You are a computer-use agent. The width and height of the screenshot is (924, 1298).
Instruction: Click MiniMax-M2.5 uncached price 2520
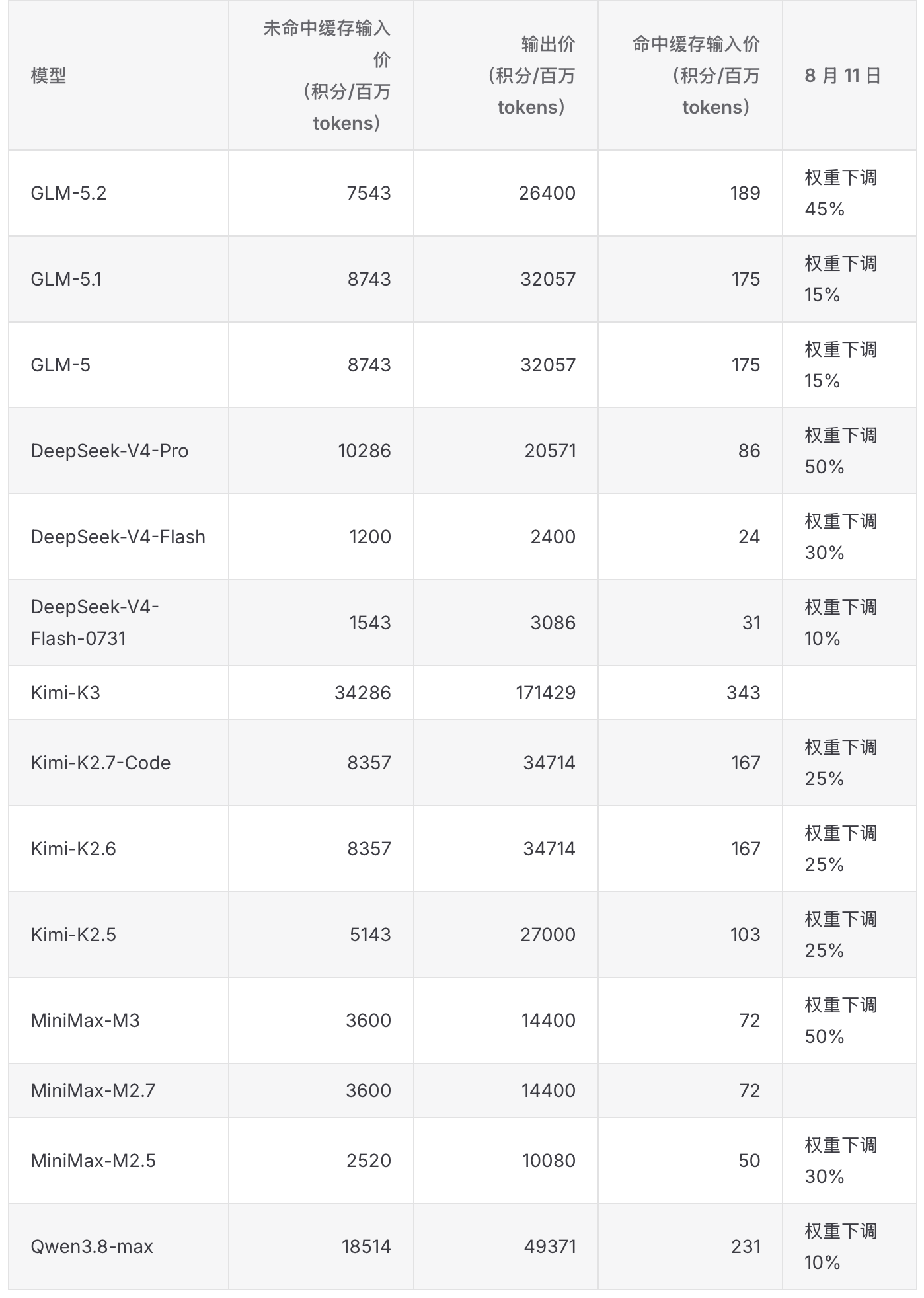coord(369,1161)
